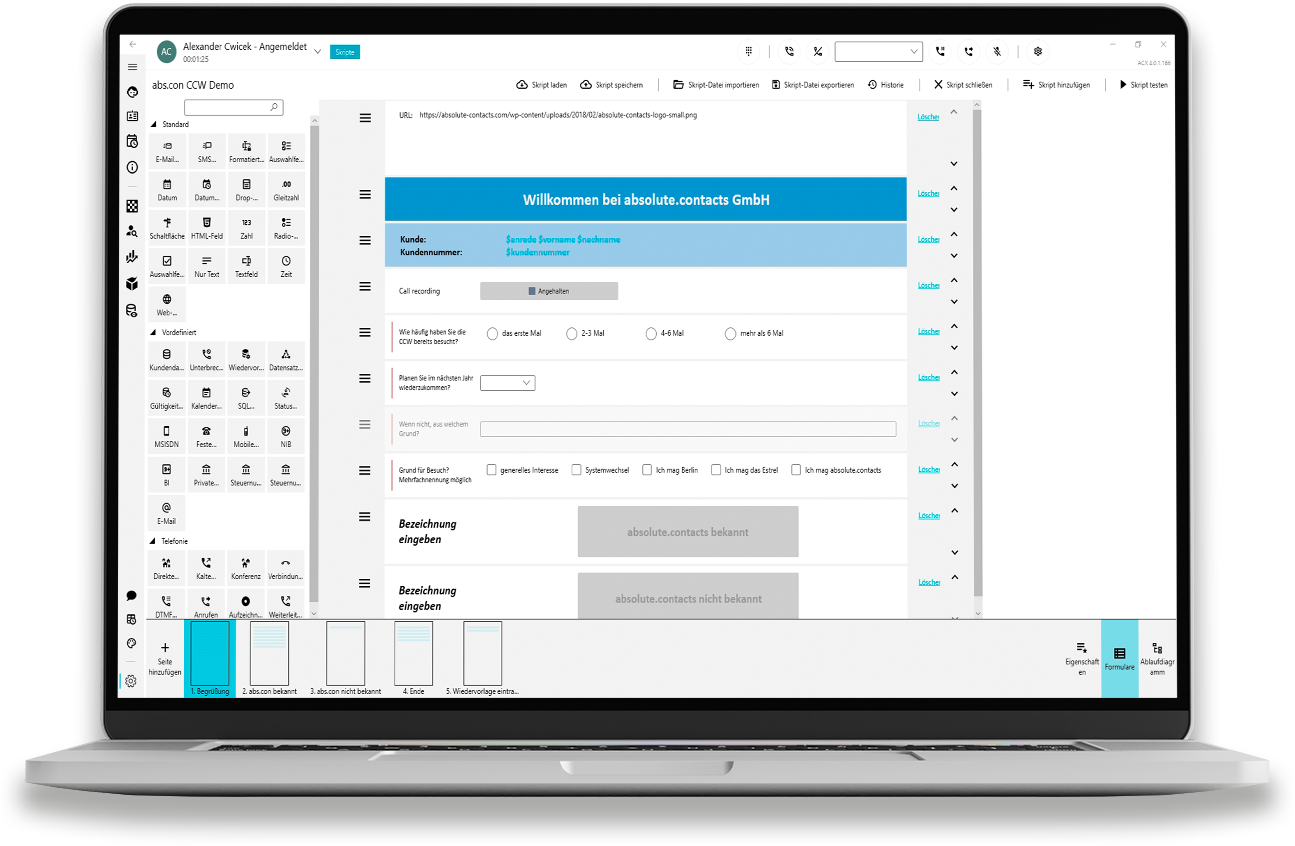The height and width of the screenshot is (846, 1295).
Task: Select the 'das erste Mal' radio option
Action: [x=492, y=333]
